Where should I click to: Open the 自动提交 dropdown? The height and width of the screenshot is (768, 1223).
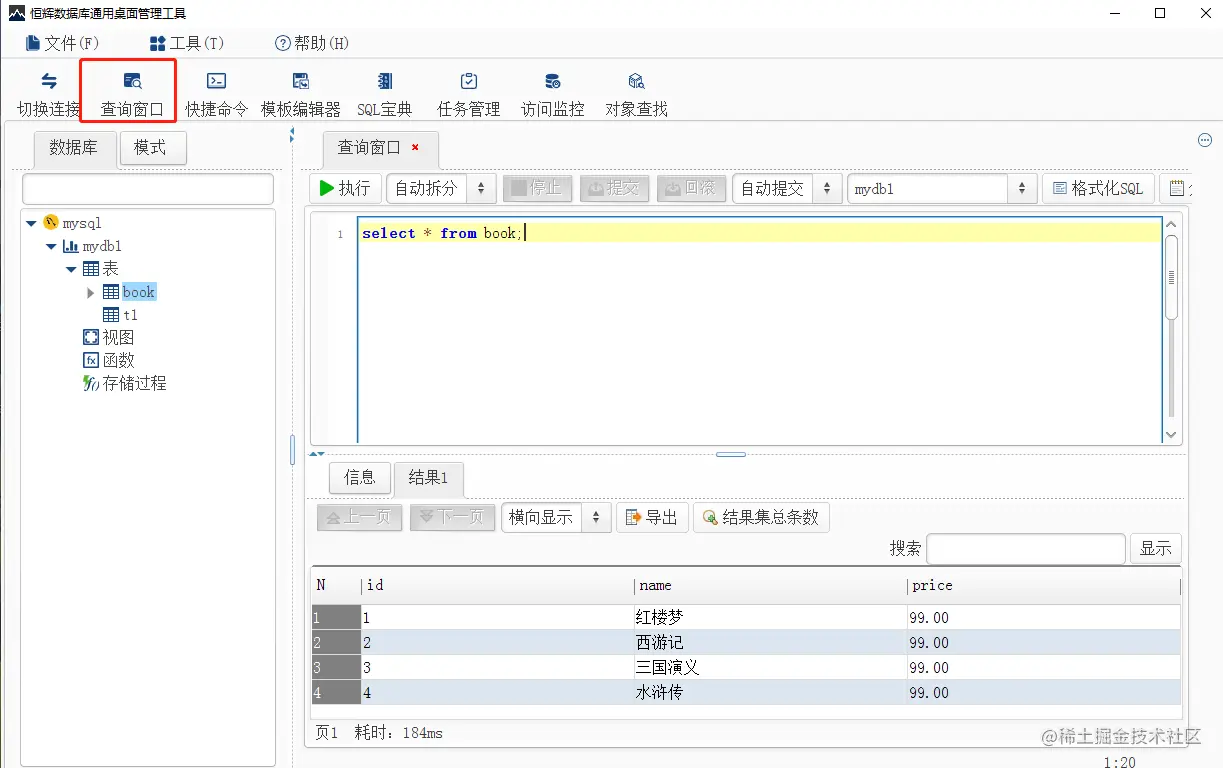pyautogui.click(x=787, y=188)
